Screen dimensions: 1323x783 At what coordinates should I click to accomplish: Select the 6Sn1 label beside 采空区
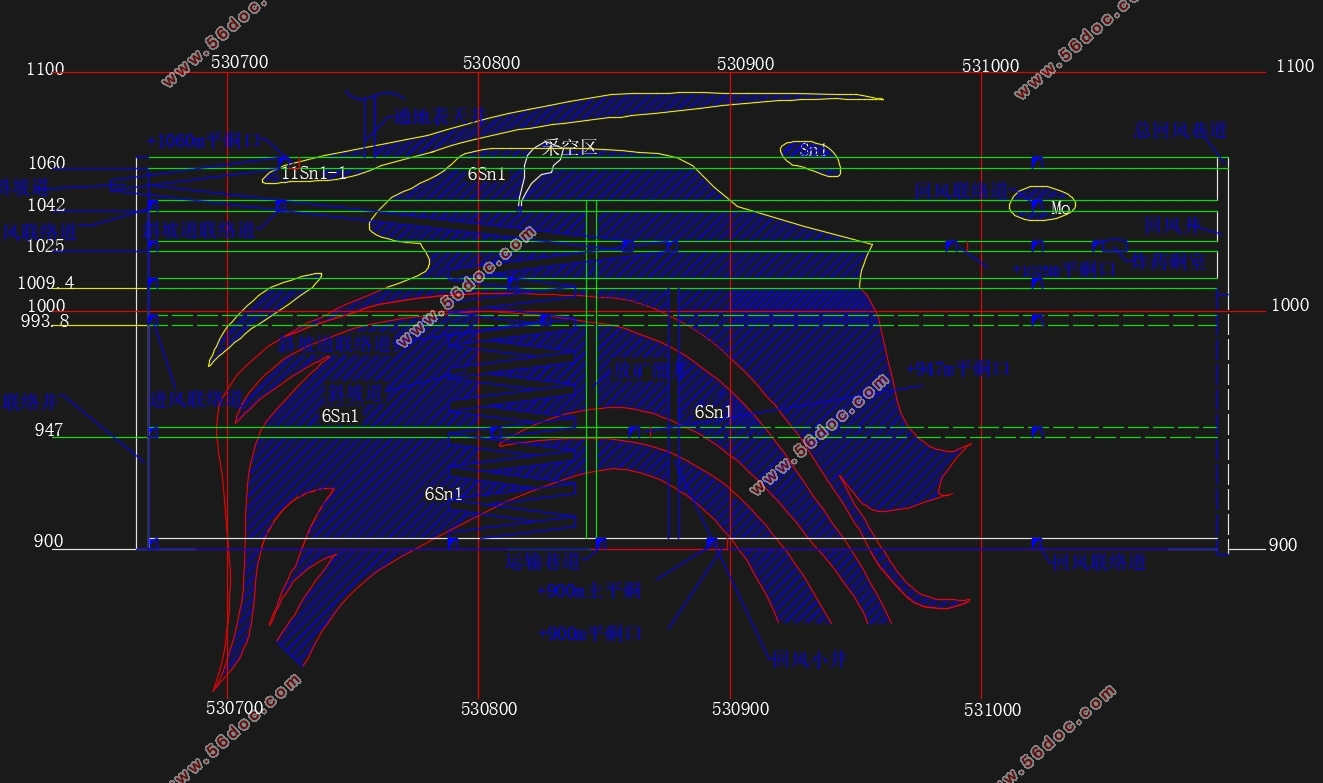(487, 174)
